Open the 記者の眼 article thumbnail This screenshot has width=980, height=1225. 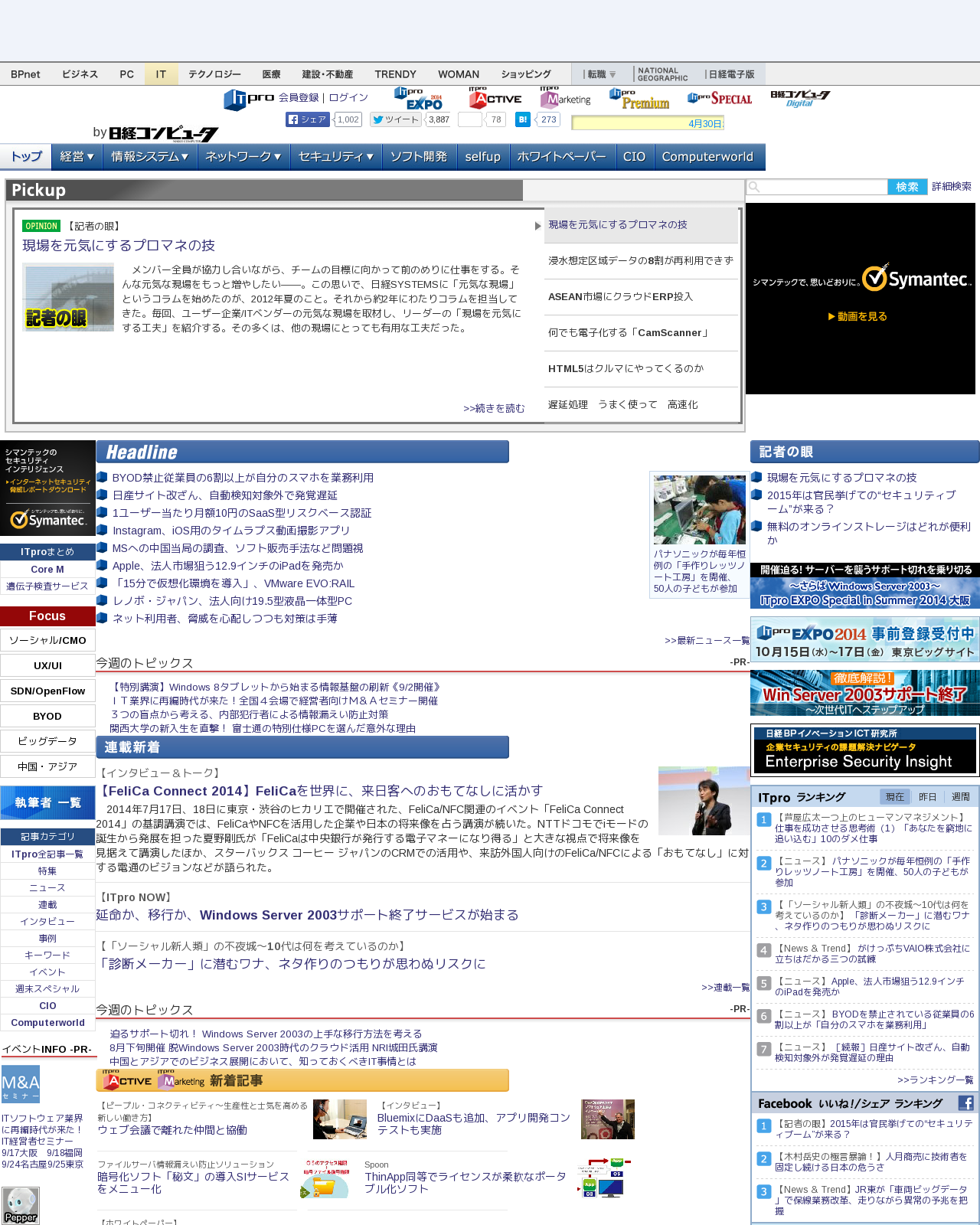68,297
